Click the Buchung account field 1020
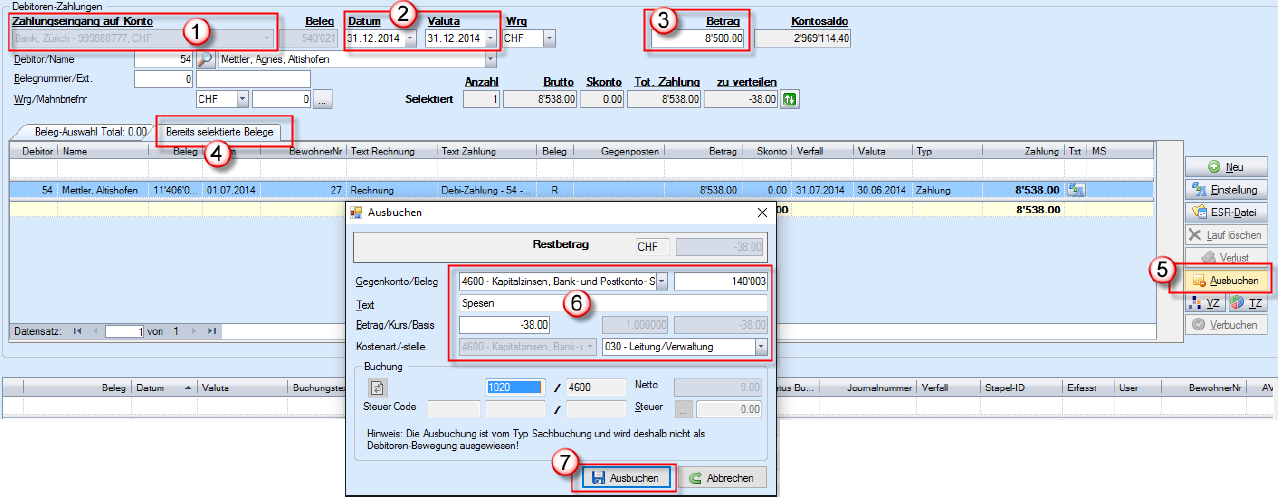 [514, 388]
